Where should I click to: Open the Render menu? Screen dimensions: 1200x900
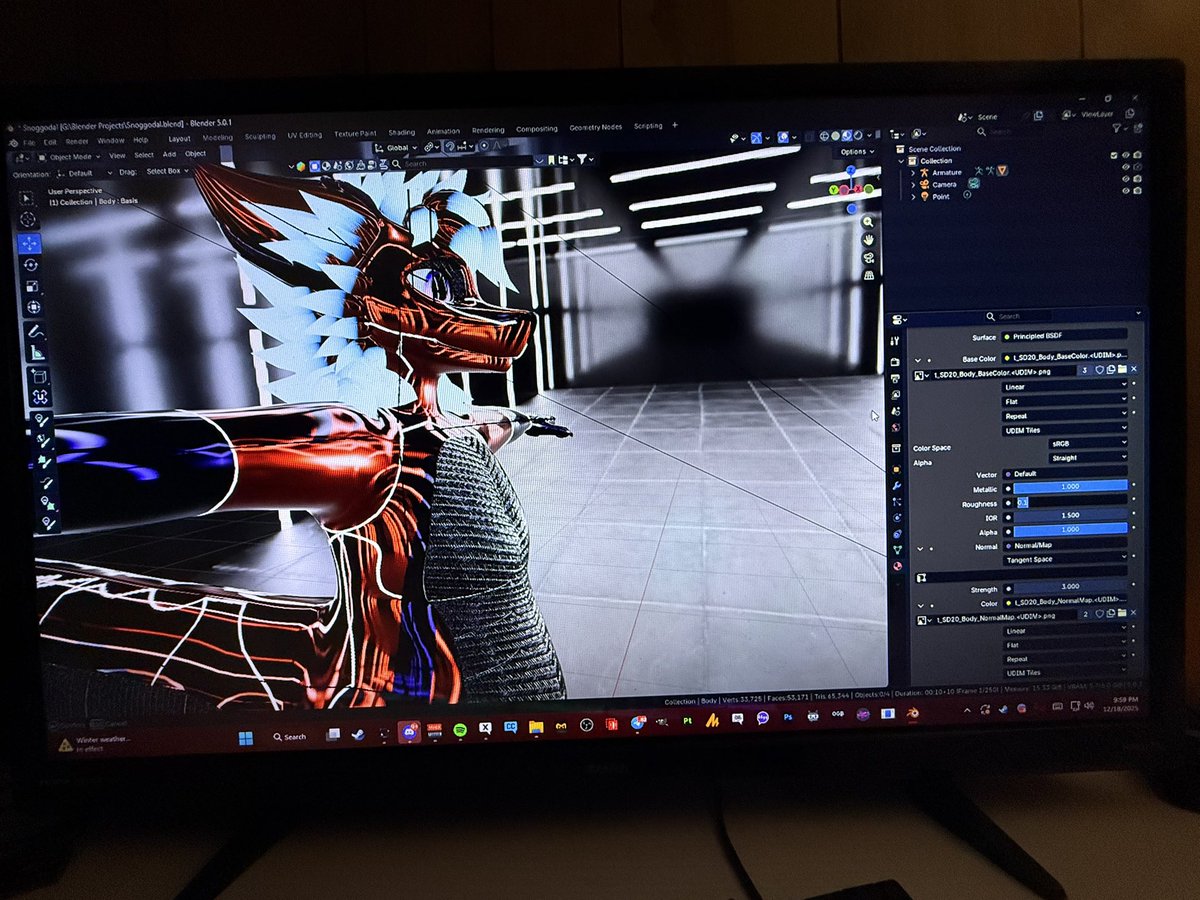pyautogui.click(x=77, y=142)
